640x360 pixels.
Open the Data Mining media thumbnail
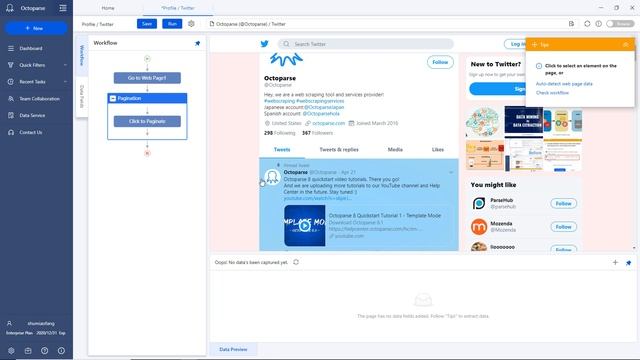coord(523,120)
